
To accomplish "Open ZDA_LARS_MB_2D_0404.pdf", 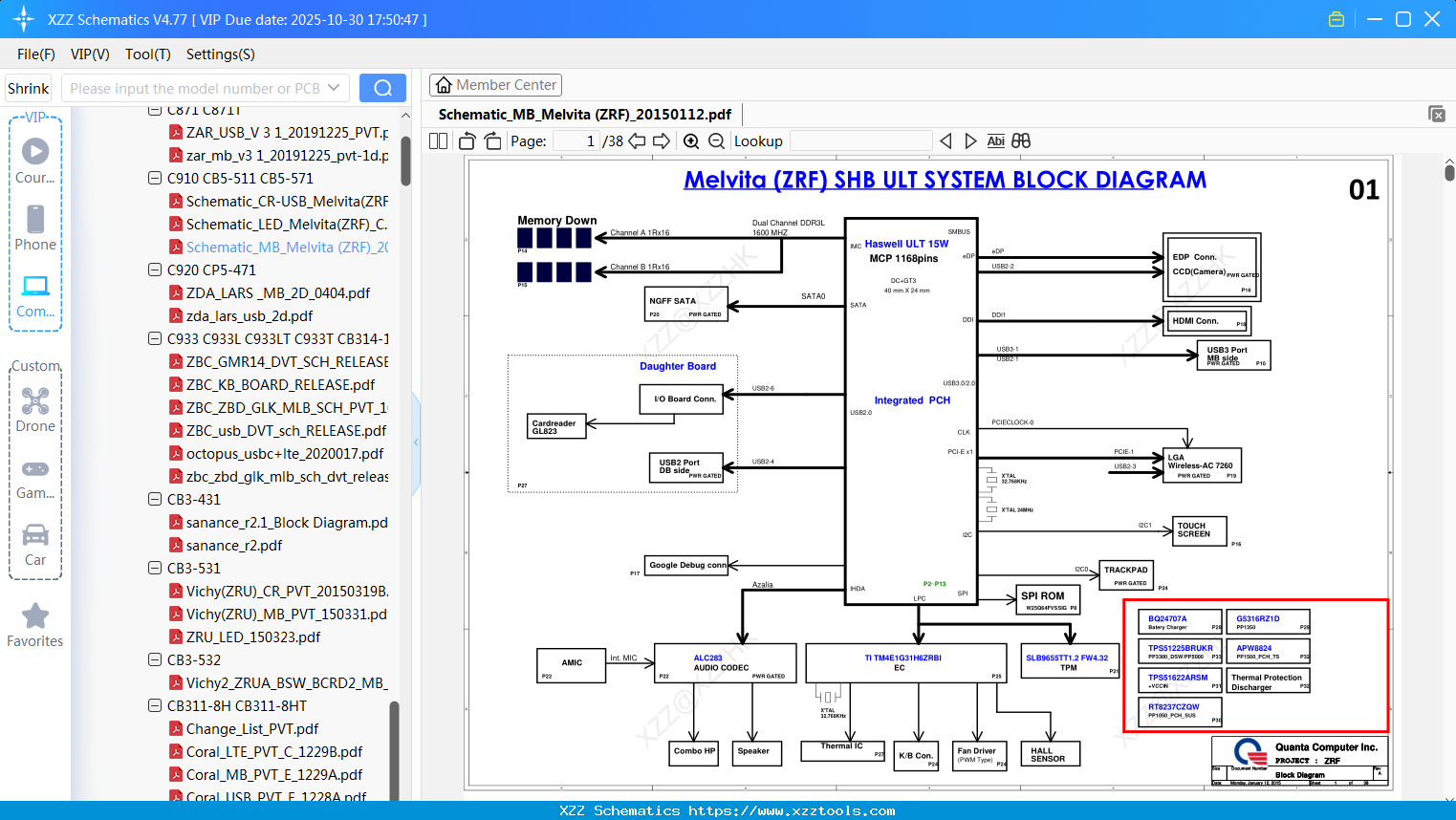I will (270, 293).
